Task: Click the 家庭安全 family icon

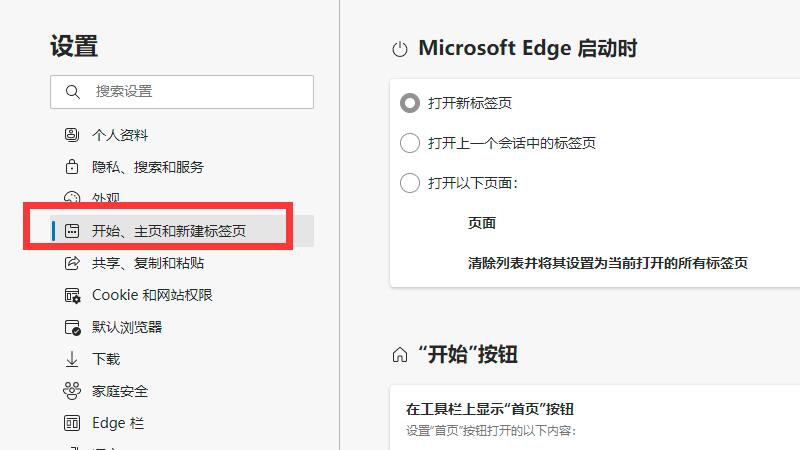Action: click(x=72, y=391)
